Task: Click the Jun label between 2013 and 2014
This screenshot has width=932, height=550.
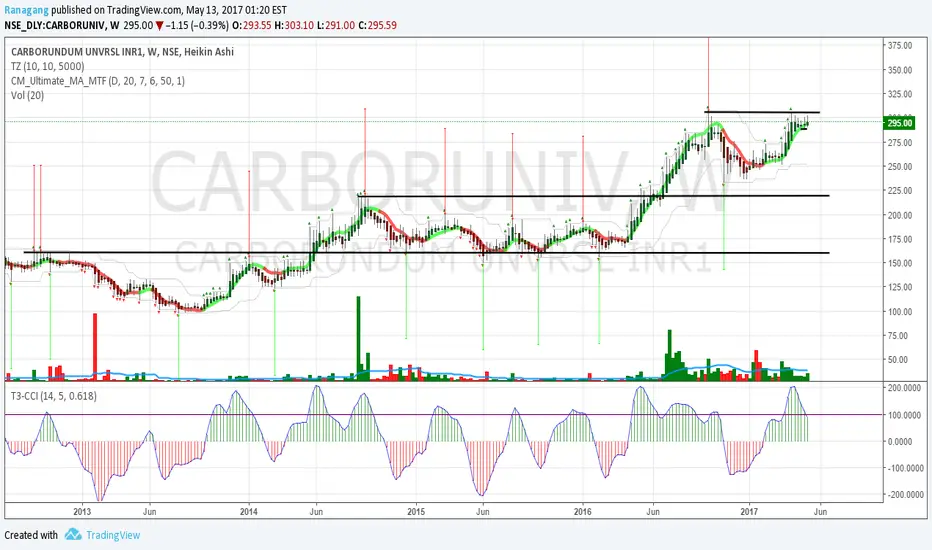Action: (150, 511)
